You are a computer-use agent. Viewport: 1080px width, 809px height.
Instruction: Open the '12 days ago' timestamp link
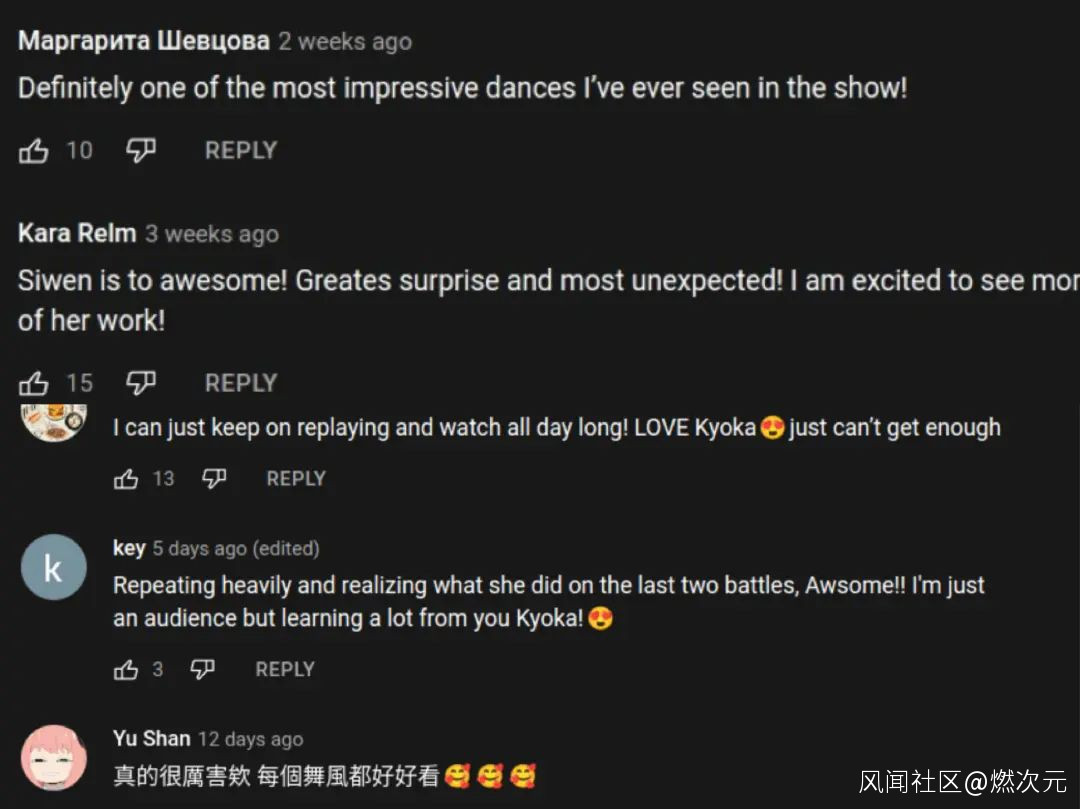251,739
